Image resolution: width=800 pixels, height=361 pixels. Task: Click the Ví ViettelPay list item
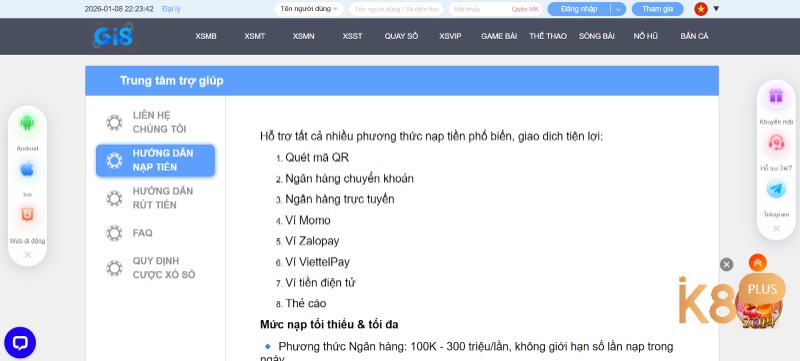[x=317, y=262]
